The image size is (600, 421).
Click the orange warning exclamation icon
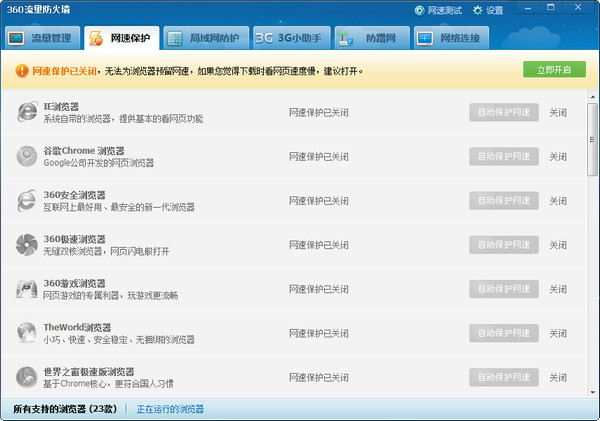point(22,71)
